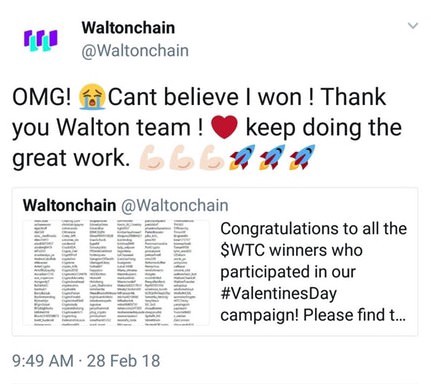The height and width of the screenshot is (384, 431).
Task: Open the bold Waltonchain author name
Action: [128, 28]
